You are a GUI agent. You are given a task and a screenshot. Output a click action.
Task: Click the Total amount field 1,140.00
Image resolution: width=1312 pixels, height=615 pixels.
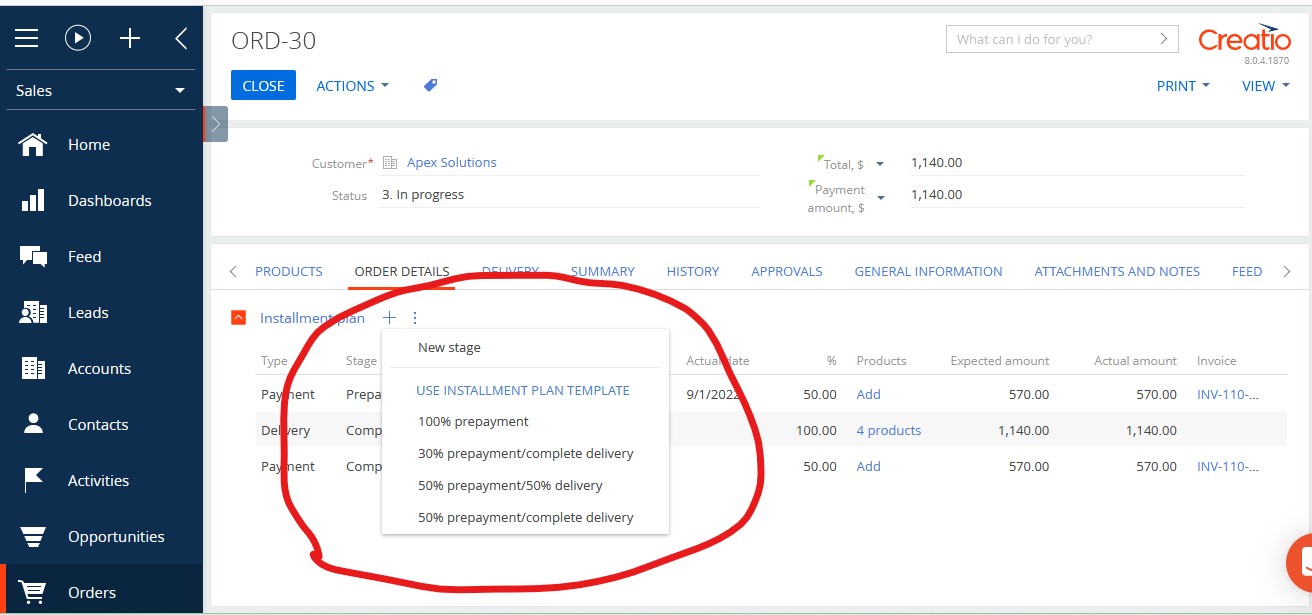(1077, 163)
